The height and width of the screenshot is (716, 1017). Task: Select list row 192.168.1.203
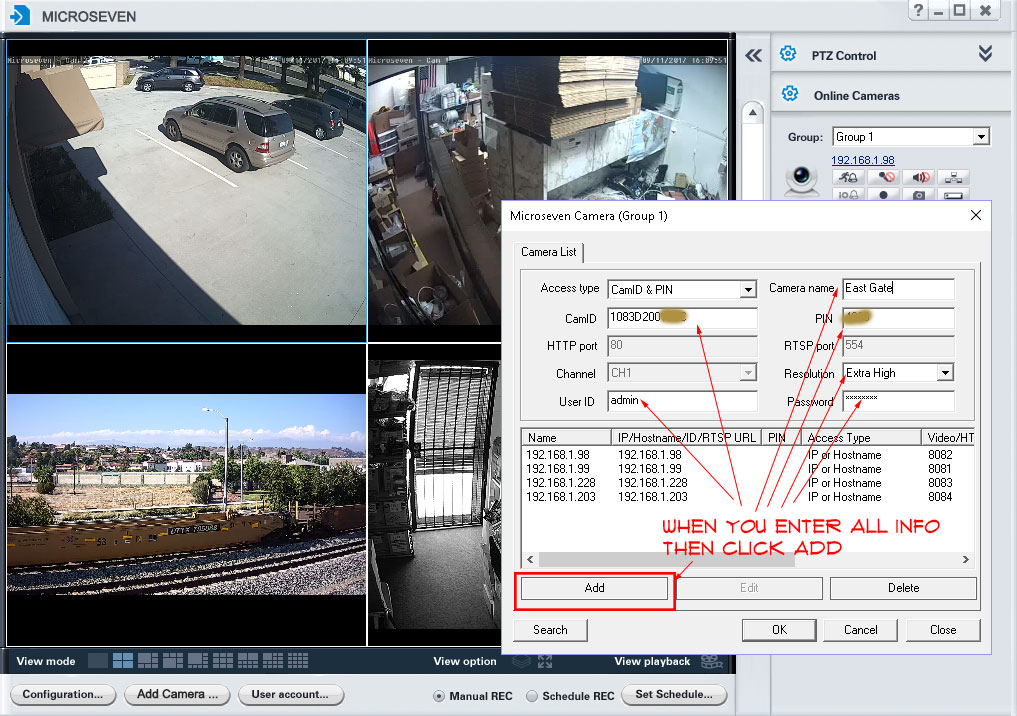[x=747, y=497]
